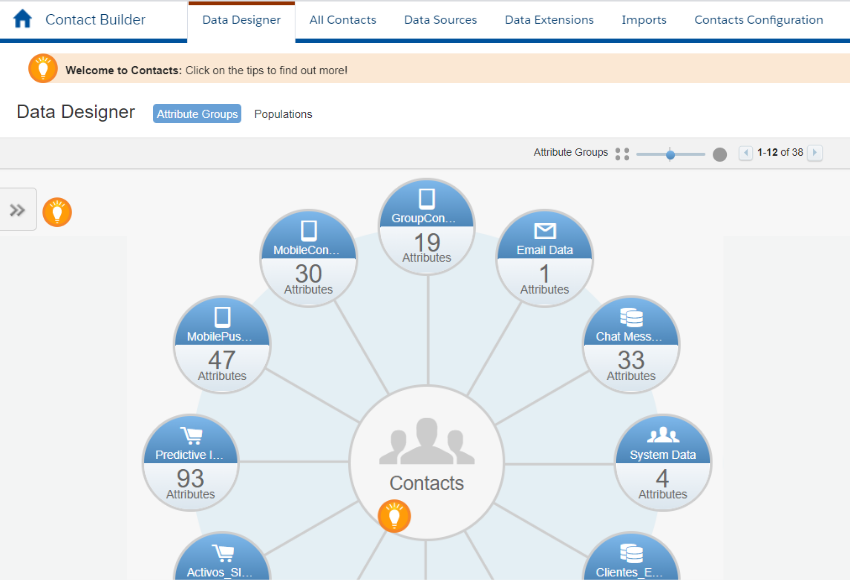Switch to the Populations view

[283, 114]
